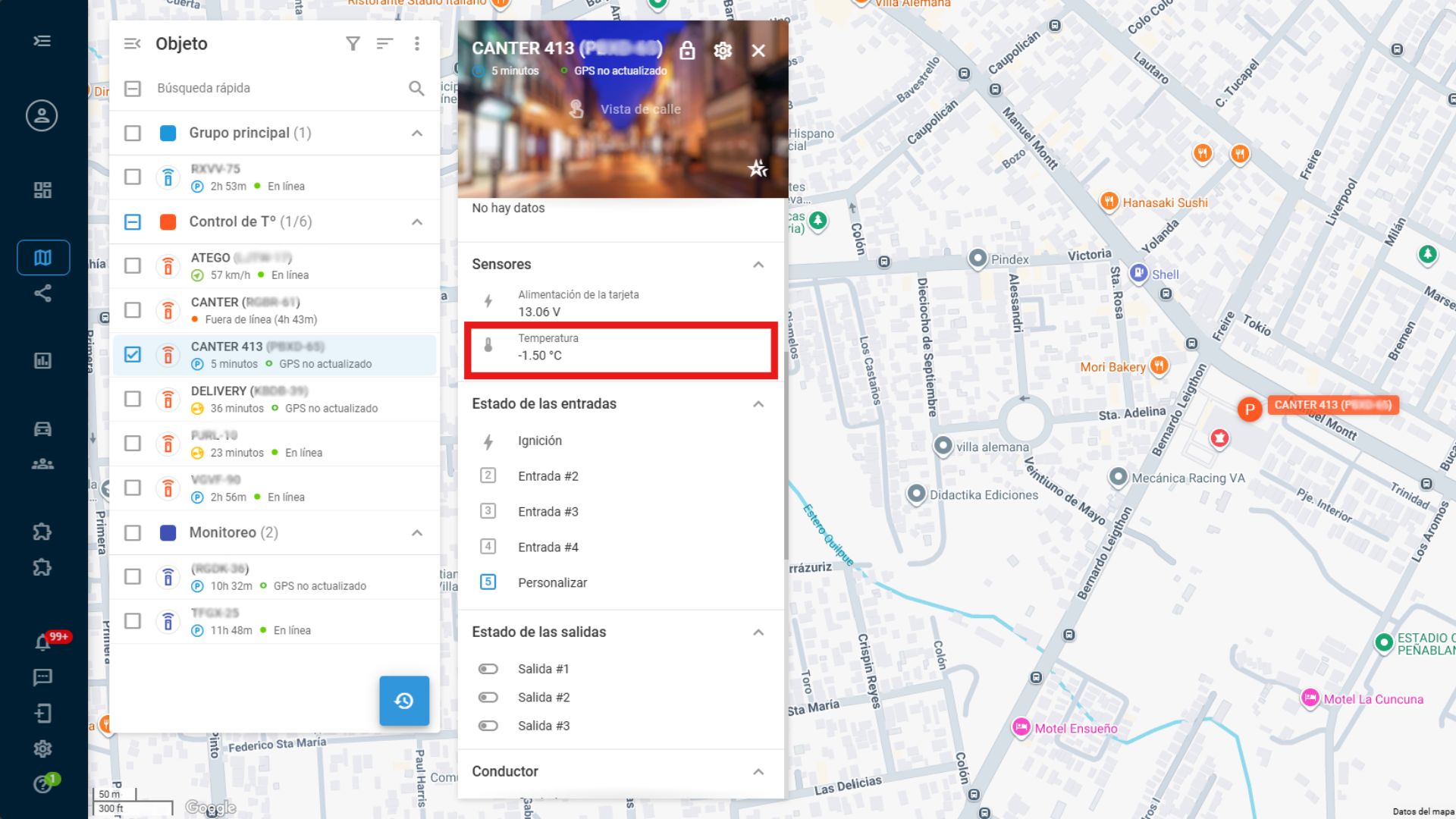The height and width of the screenshot is (819, 1456).
Task: Open the sort icon in Objeto header
Action: click(x=384, y=44)
